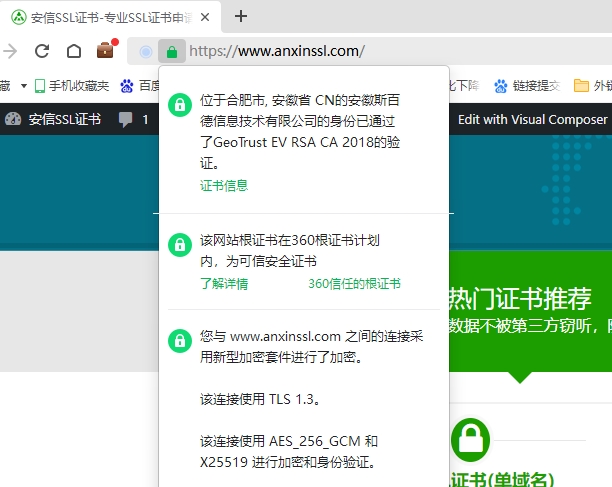Open the 证书信息 link

[224, 185]
